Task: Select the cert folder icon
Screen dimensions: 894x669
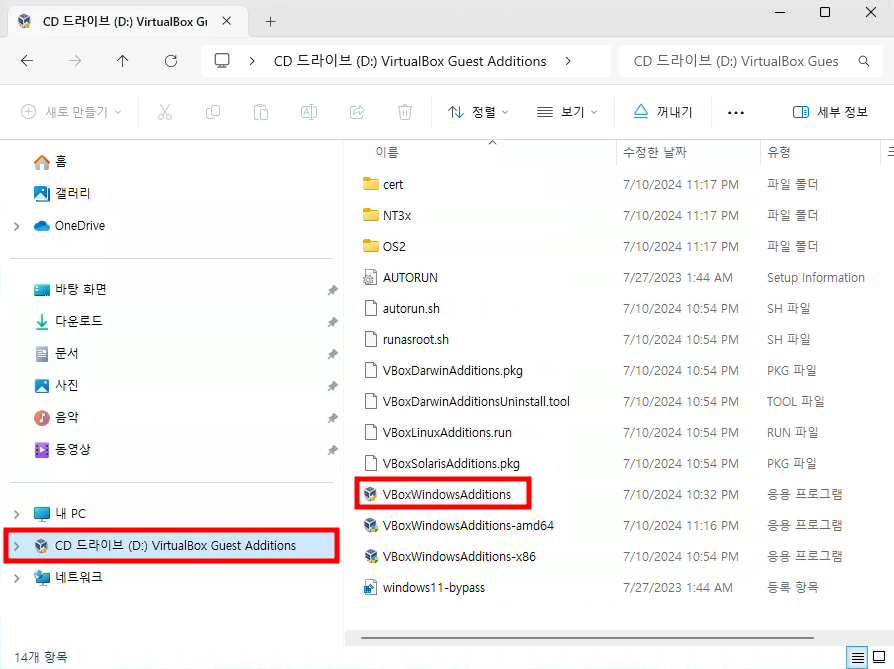Action: click(371, 184)
